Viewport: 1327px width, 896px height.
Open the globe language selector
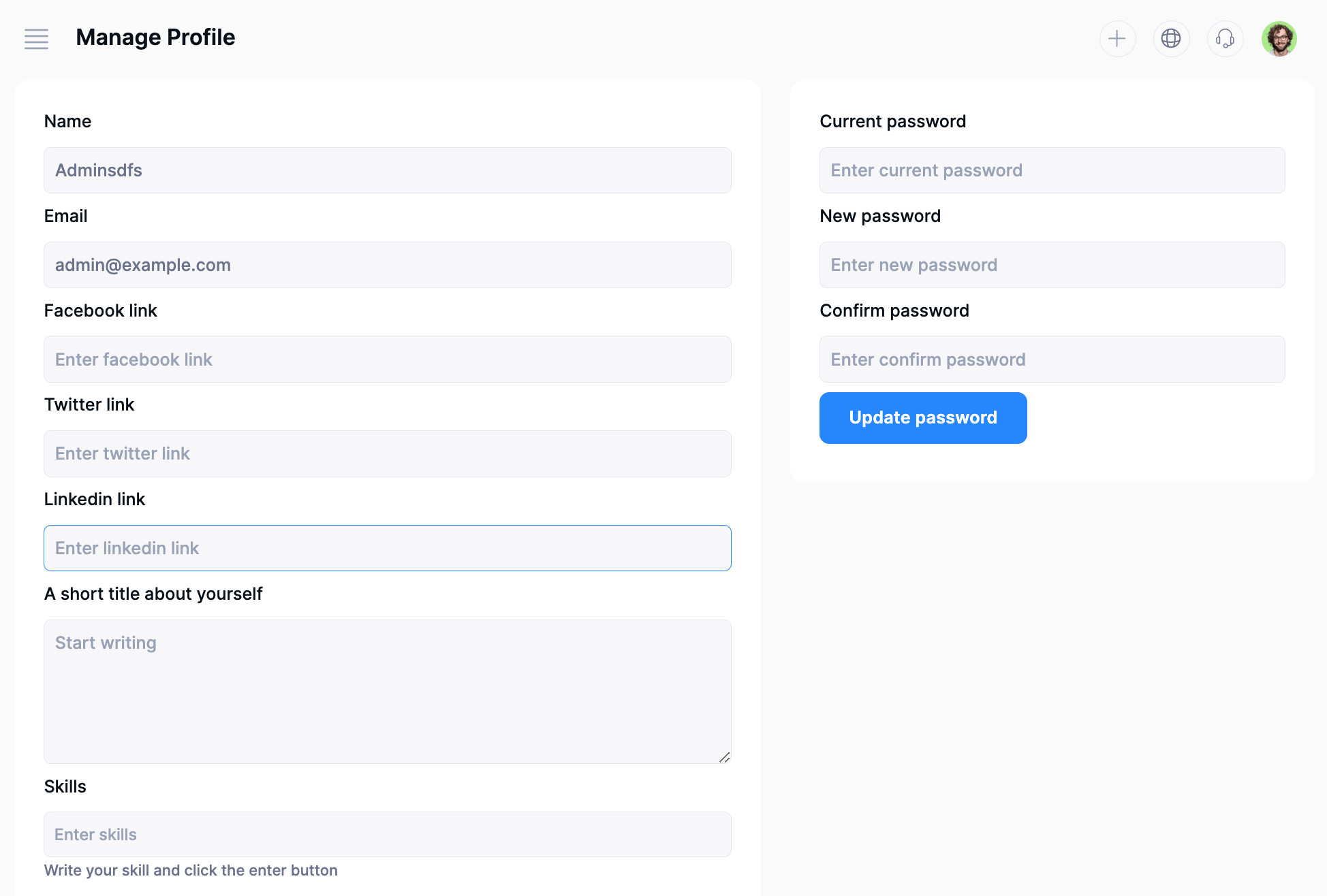click(x=1171, y=39)
